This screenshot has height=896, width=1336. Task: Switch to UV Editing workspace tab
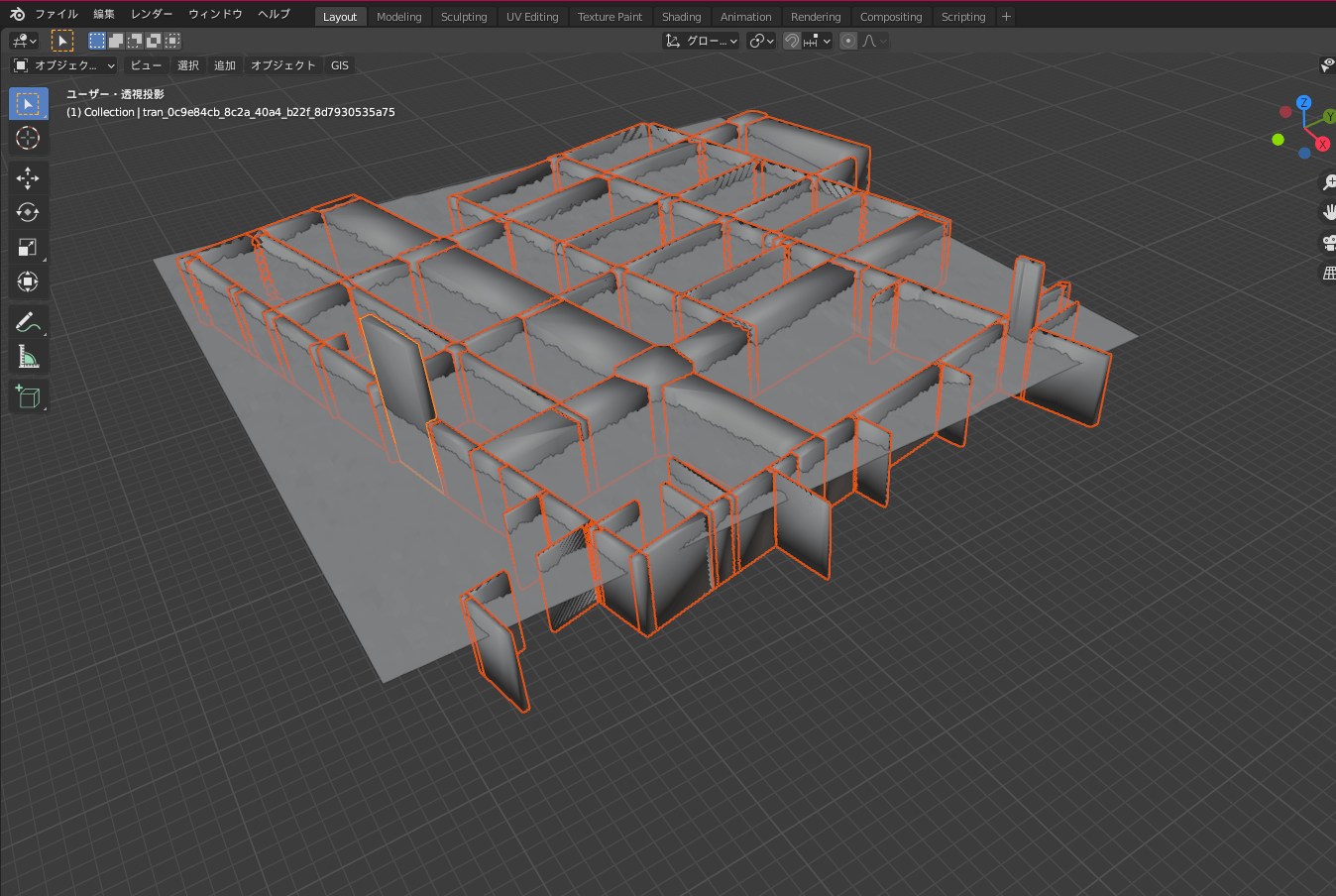(x=532, y=17)
